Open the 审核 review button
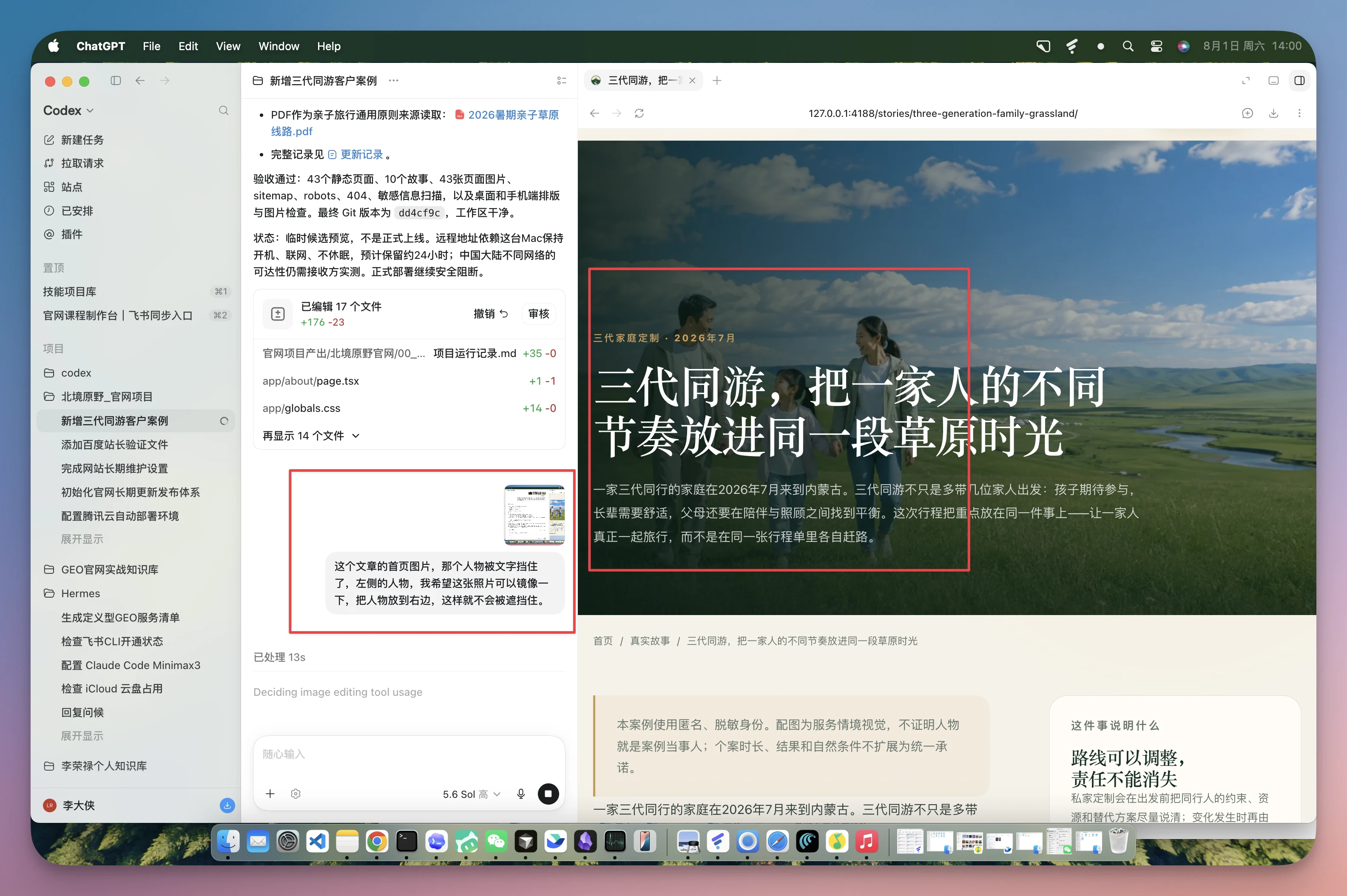 (538, 314)
